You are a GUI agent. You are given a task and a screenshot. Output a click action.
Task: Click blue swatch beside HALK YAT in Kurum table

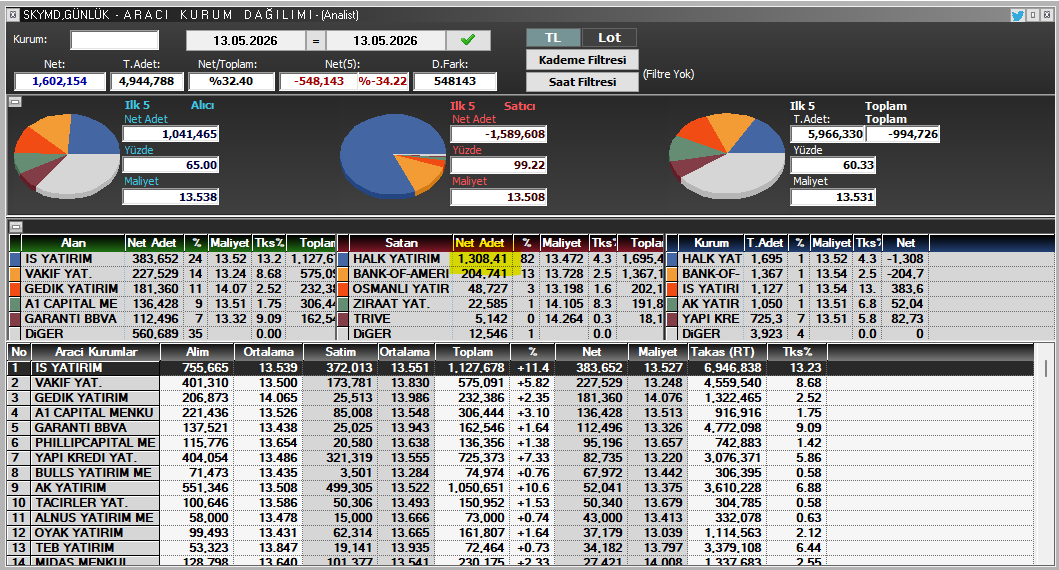[672, 259]
